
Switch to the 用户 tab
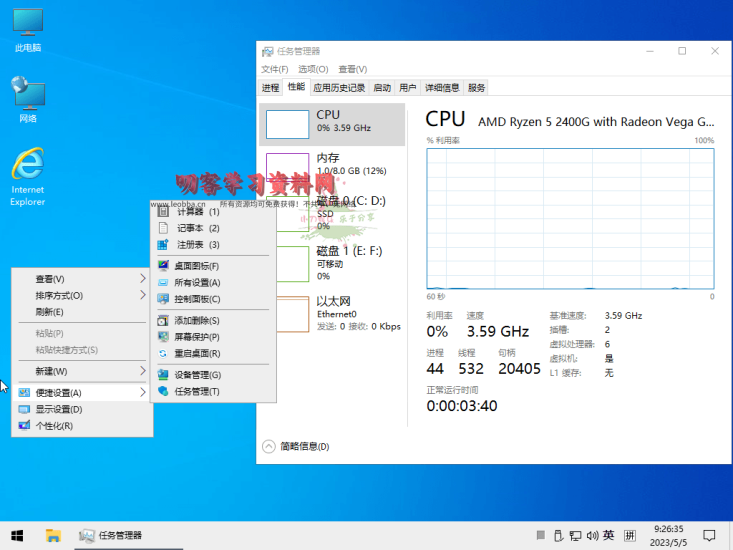coord(408,88)
